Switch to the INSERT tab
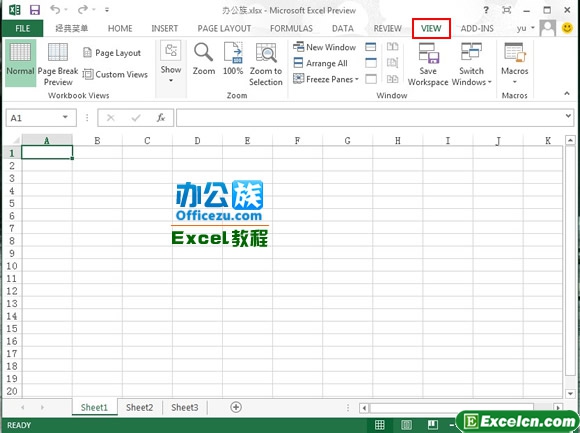 click(x=165, y=28)
